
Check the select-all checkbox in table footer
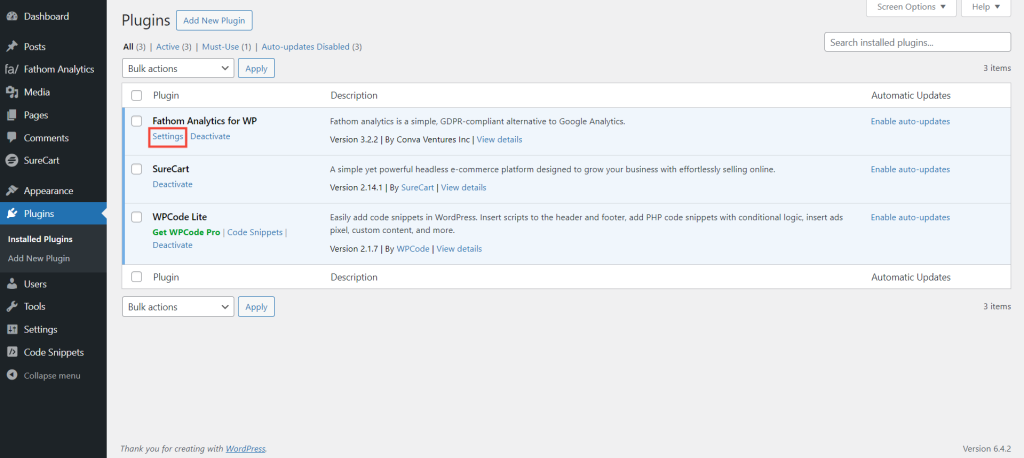tap(136, 277)
